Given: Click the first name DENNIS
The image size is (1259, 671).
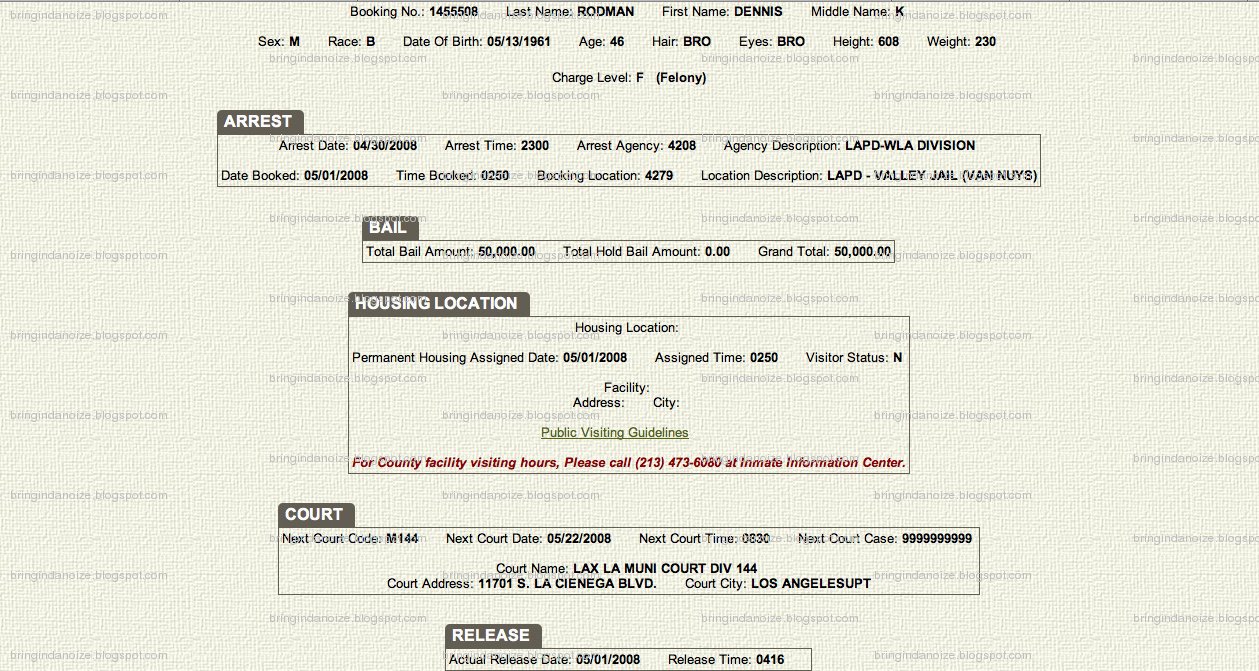Looking at the screenshot, I should 758,12.
